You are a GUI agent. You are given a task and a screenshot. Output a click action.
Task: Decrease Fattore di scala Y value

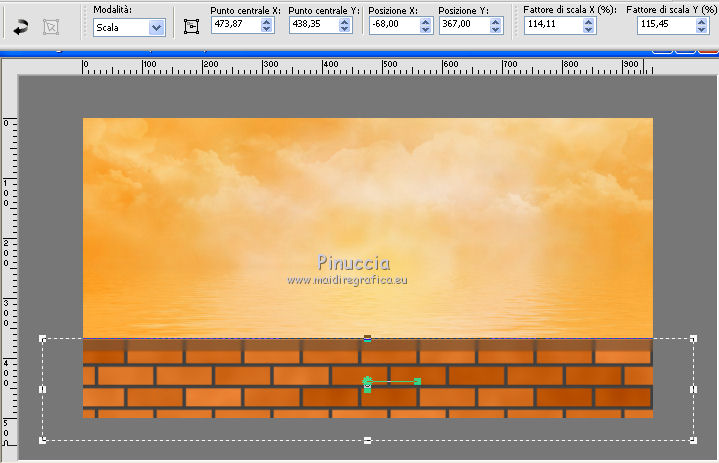click(701, 29)
